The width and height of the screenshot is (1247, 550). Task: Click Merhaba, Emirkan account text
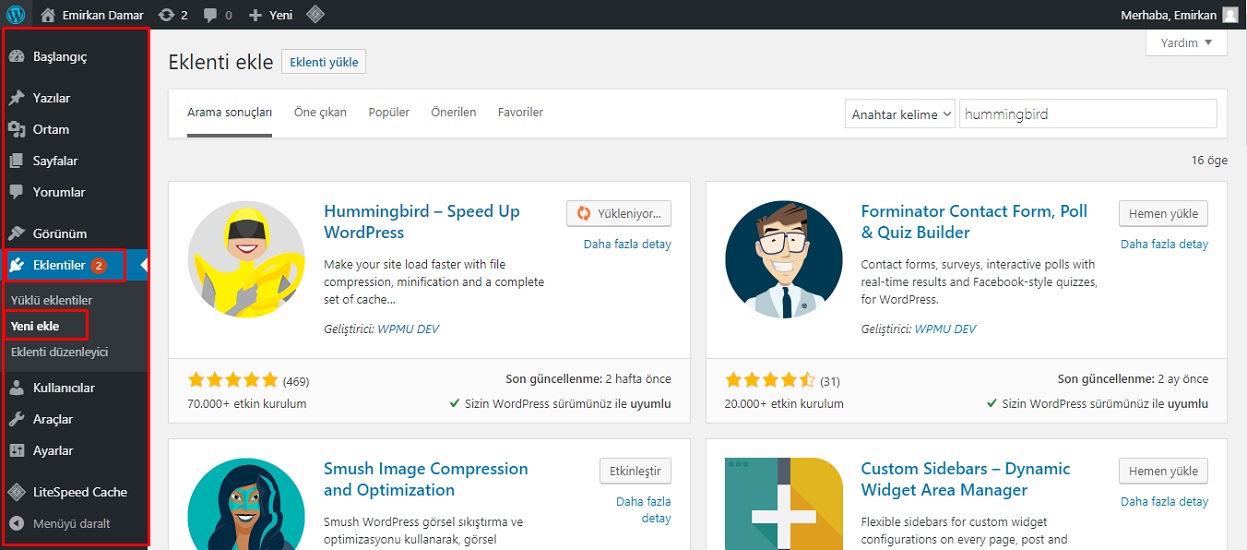1170,15
